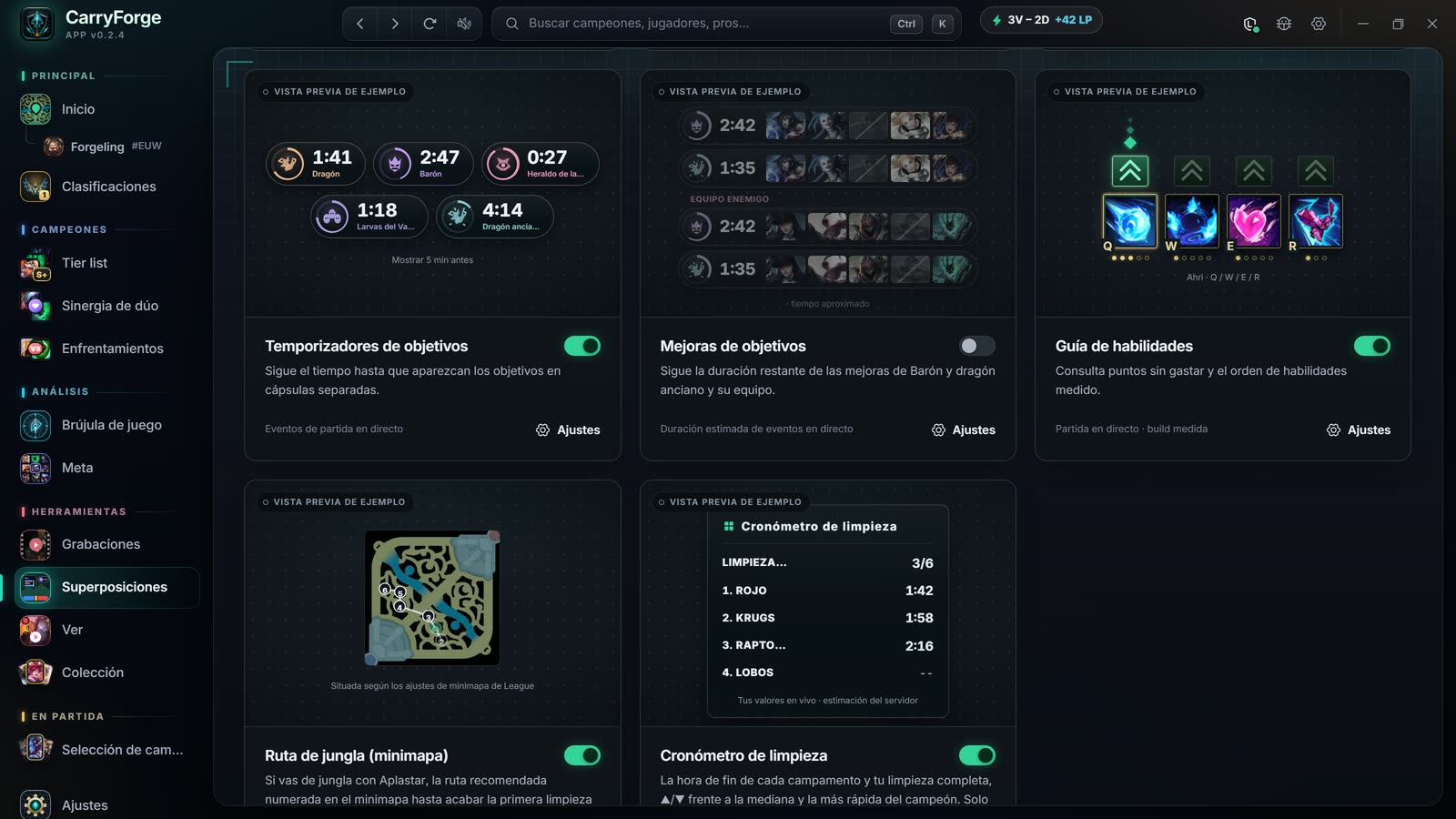Click the Meta sidebar icon
The height and width of the screenshot is (819, 1456).
click(35, 468)
